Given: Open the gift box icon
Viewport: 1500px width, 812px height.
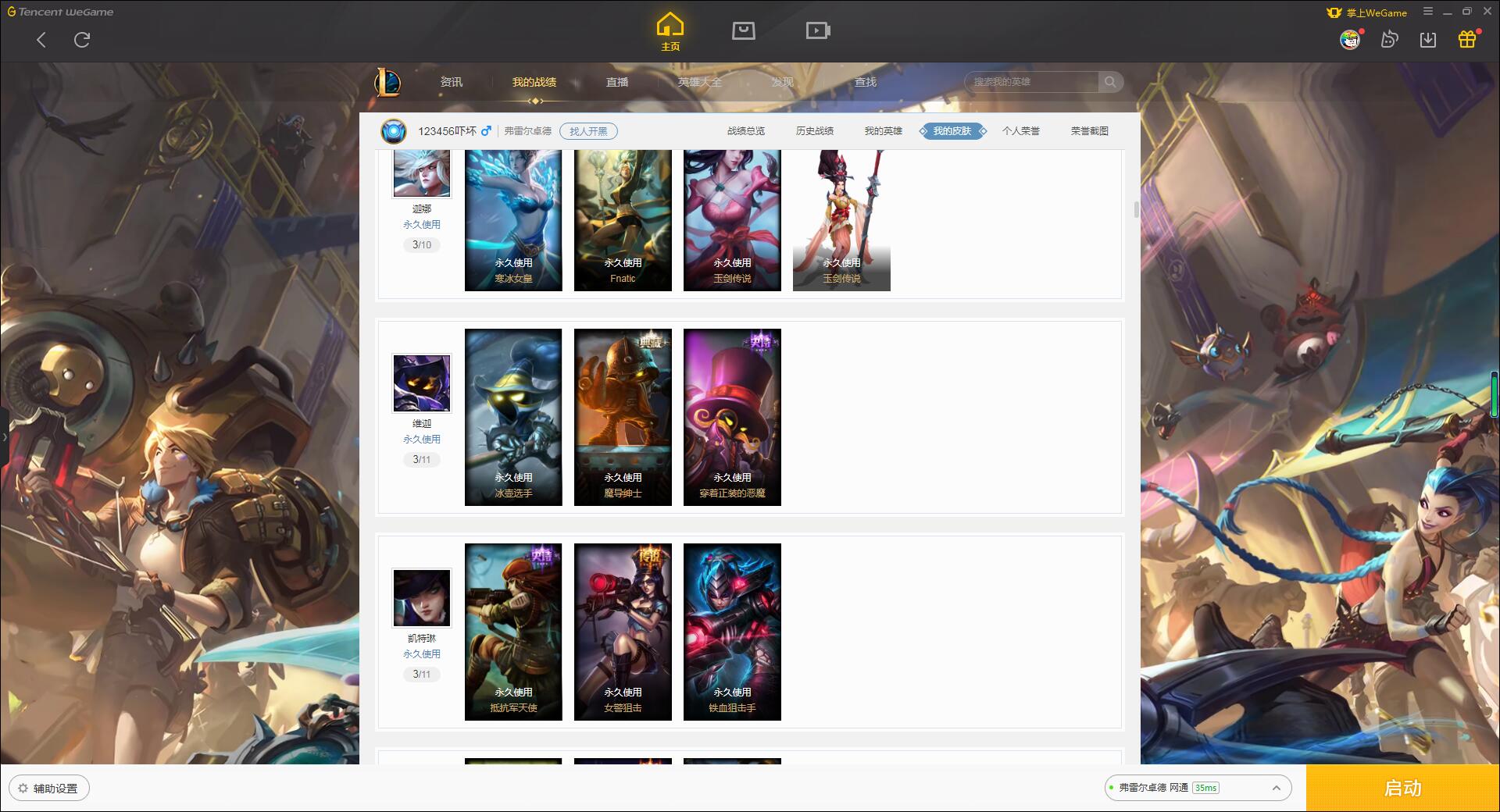Looking at the screenshot, I should click(1467, 39).
